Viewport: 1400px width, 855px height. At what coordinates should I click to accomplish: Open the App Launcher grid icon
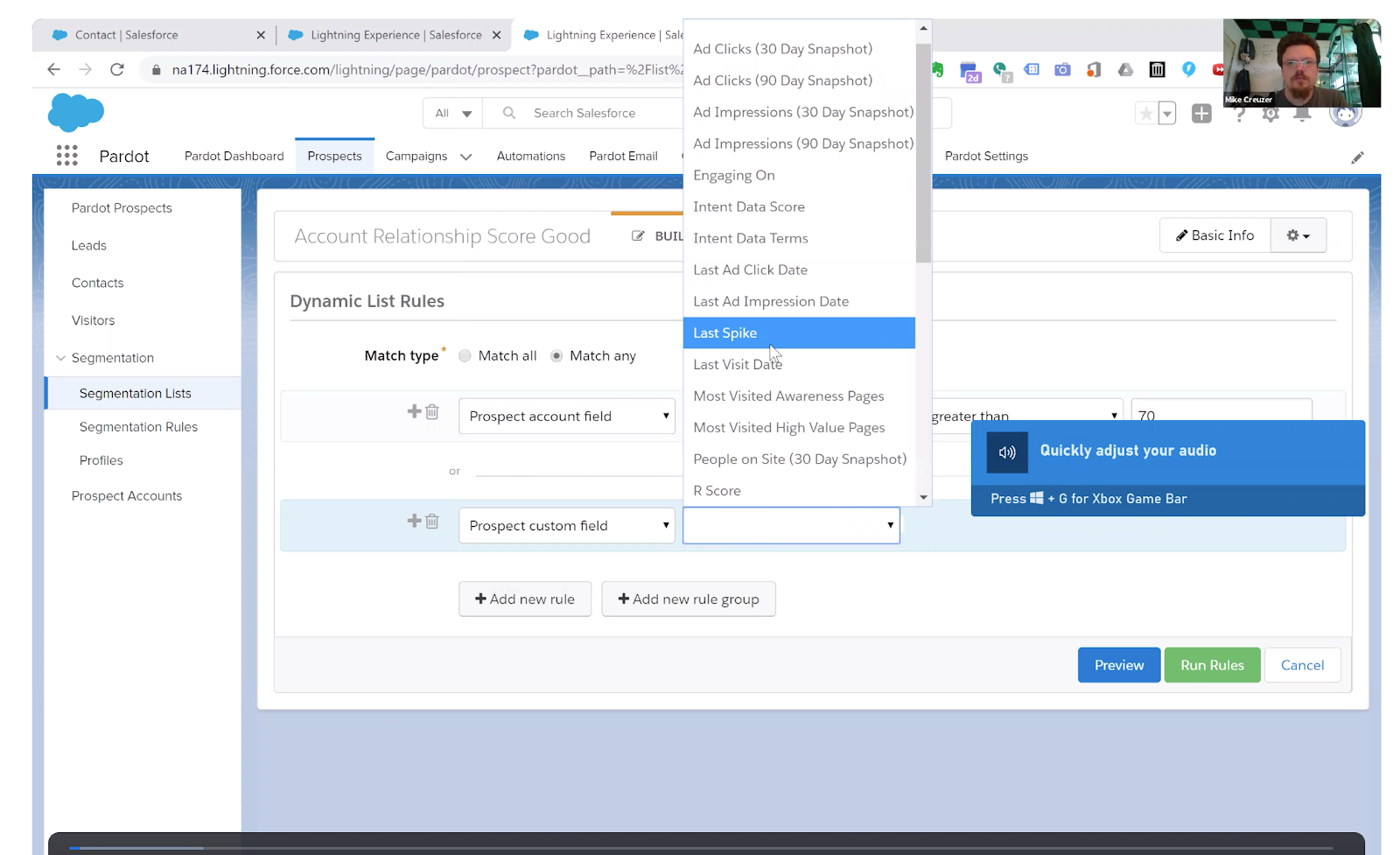(x=66, y=156)
